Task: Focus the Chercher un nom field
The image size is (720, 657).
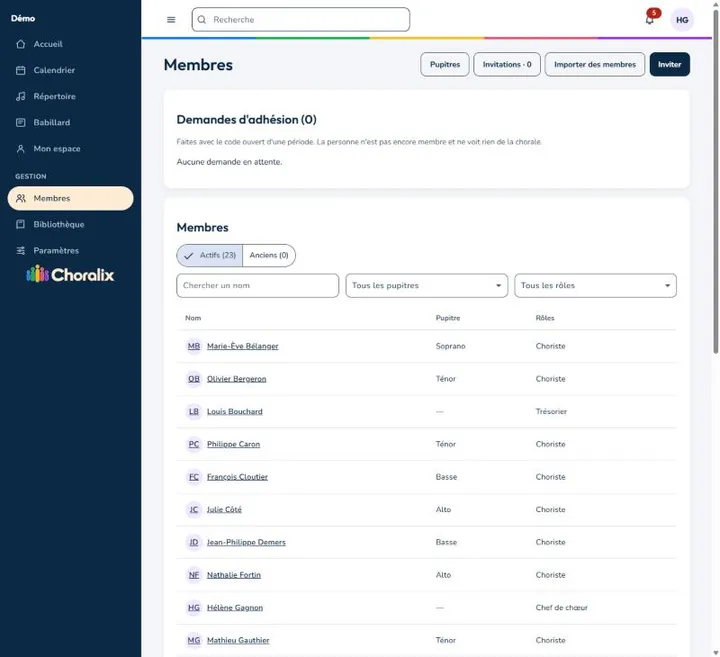Action: (x=258, y=286)
